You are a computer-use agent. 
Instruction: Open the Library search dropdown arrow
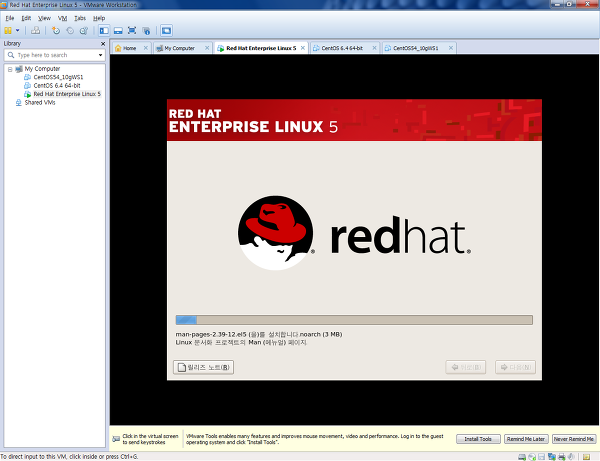click(x=100, y=55)
